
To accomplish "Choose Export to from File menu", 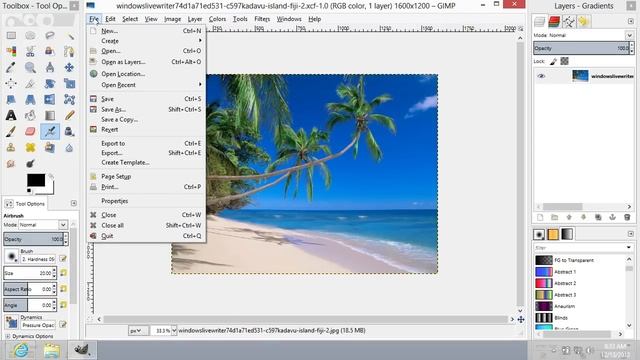I will (146, 143).
